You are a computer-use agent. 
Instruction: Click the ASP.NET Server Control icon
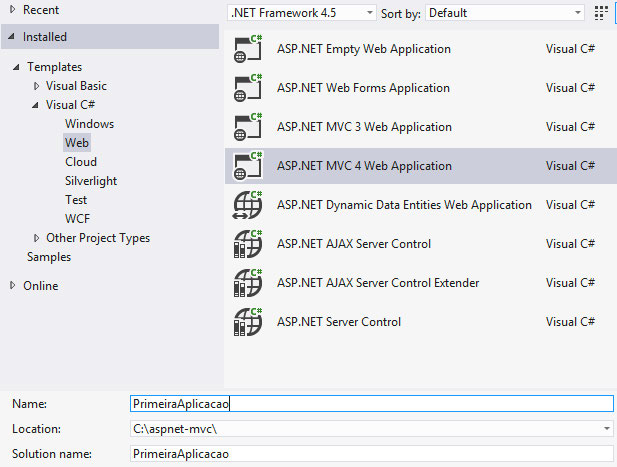click(248, 321)
